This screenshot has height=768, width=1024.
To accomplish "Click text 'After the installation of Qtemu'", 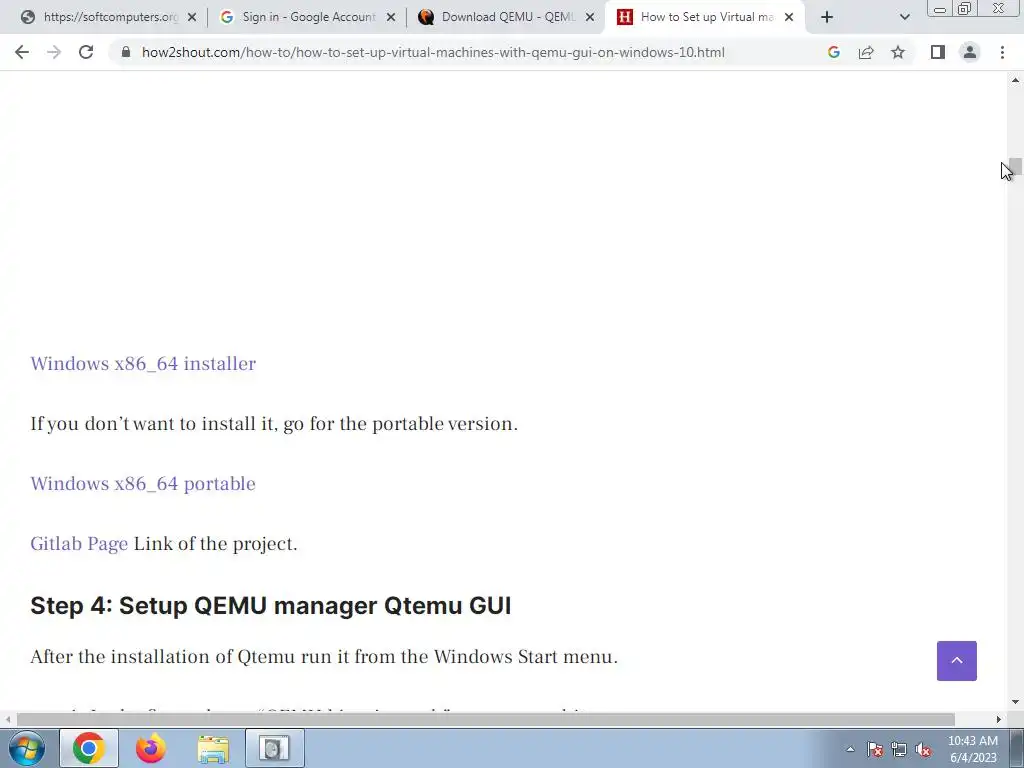I will [163, 656].
